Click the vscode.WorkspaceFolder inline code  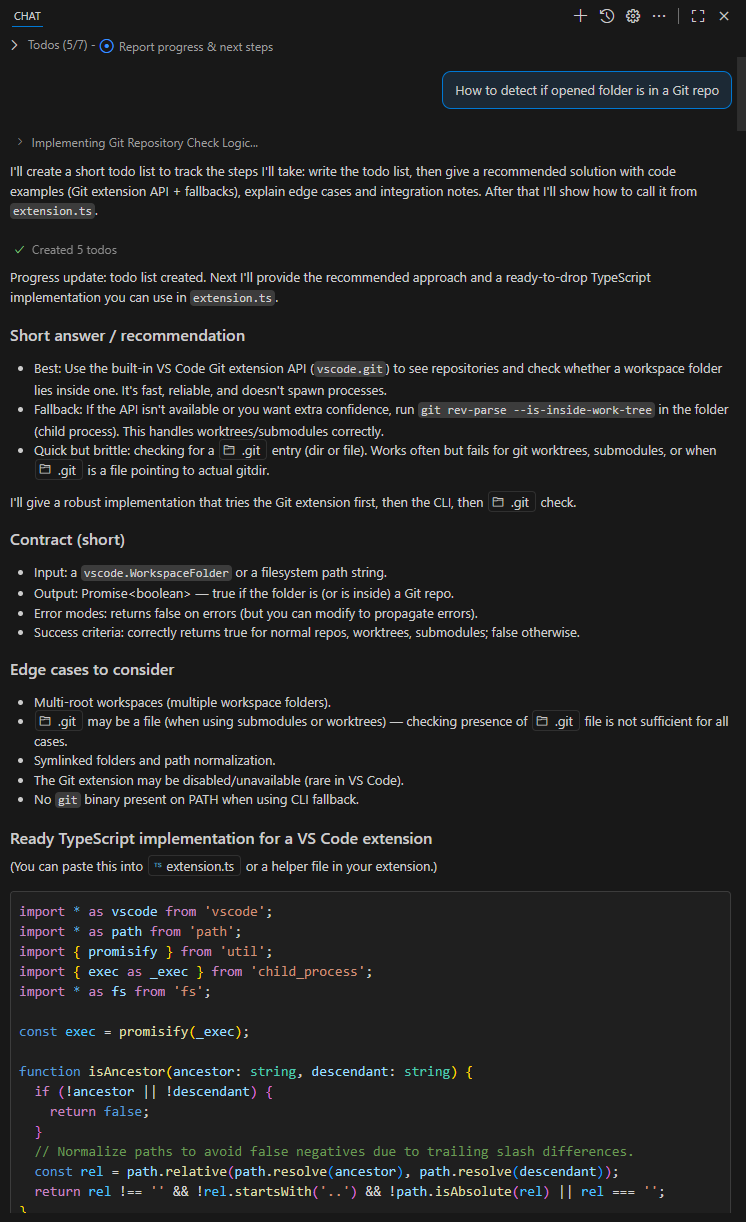[x=156, y=573]
